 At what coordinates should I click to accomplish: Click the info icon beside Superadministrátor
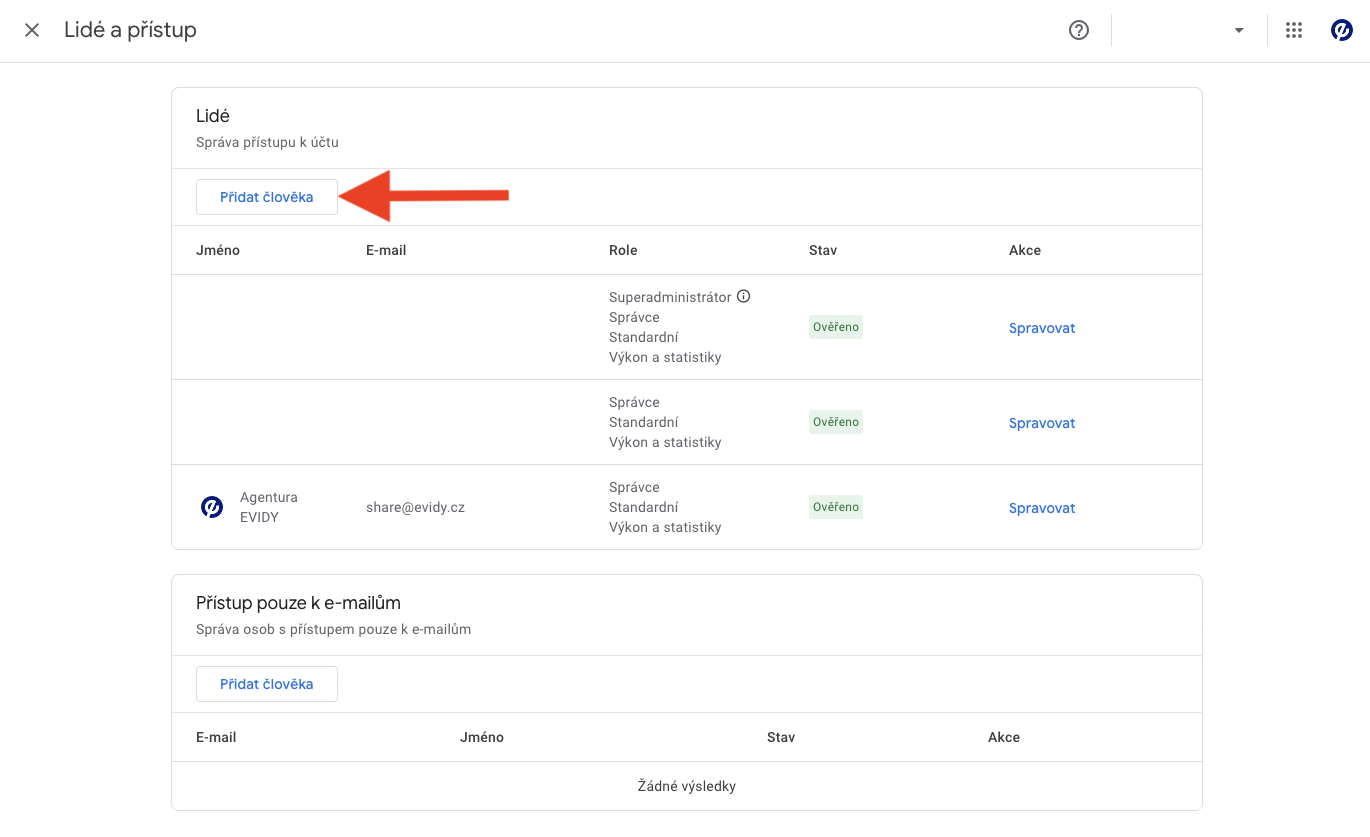[743, 297]
